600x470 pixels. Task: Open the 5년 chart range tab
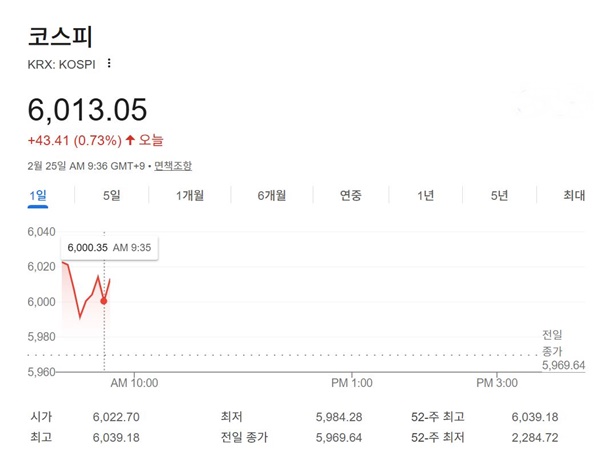pos(500,196)
